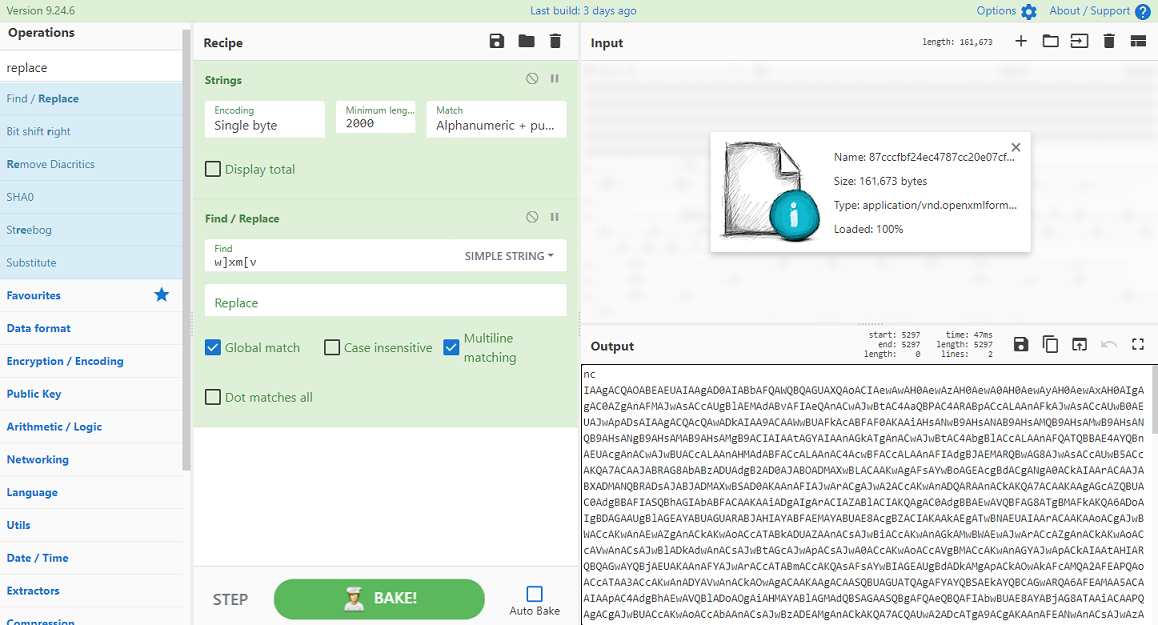Pause at Strings operation breakpoint
Viewport: 1158px width, 625px height.
[555, 78]
